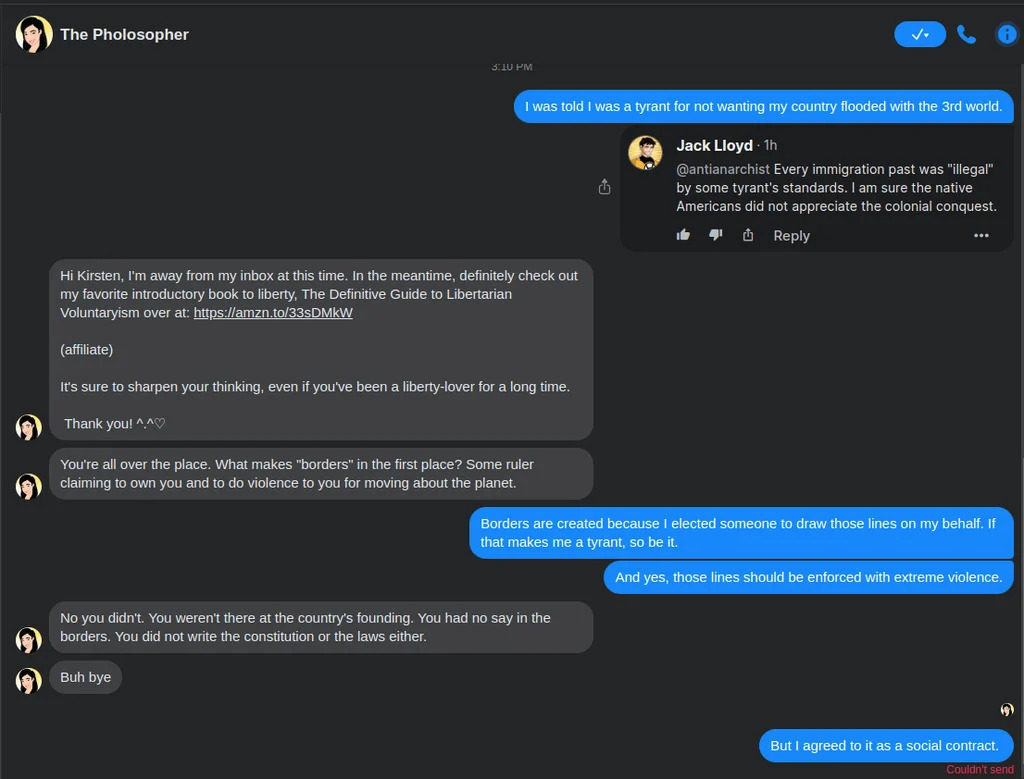Click The Pholosopher profile avatar in header
The height and width of the screenshot is (779, 1024).
[34, 34]
